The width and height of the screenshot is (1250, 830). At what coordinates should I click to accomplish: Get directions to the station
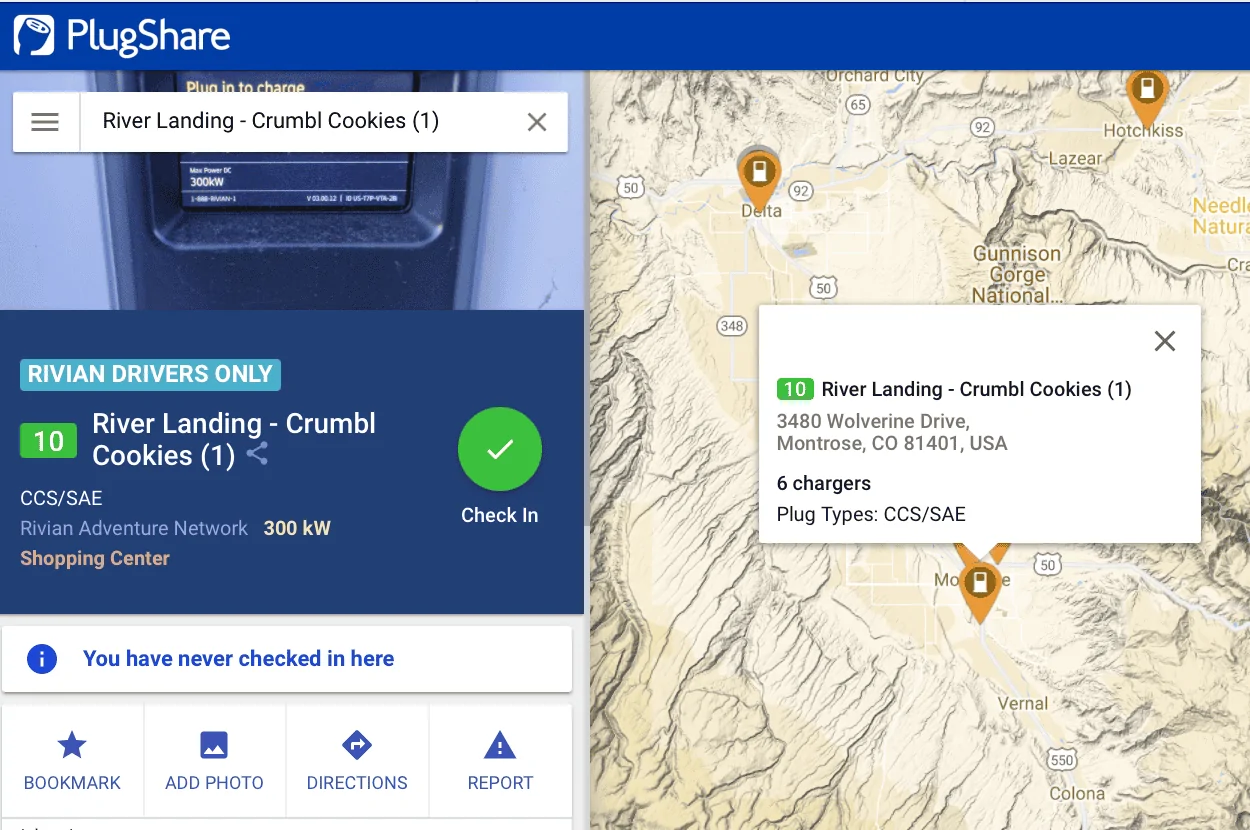pyautogui.click(x=357, y=761)
